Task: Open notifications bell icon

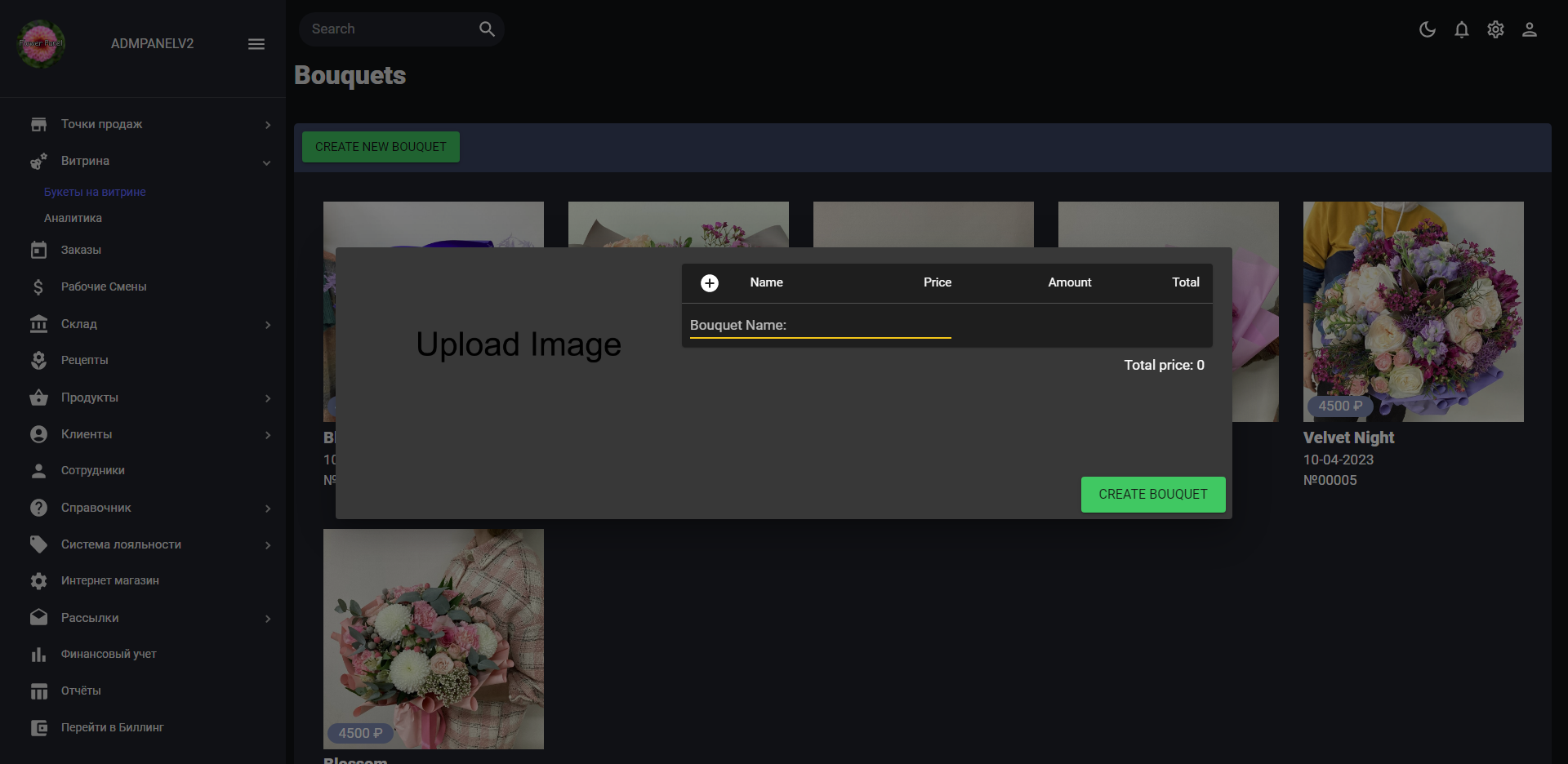Action: pyautogui.click(x=1462, y=29)
